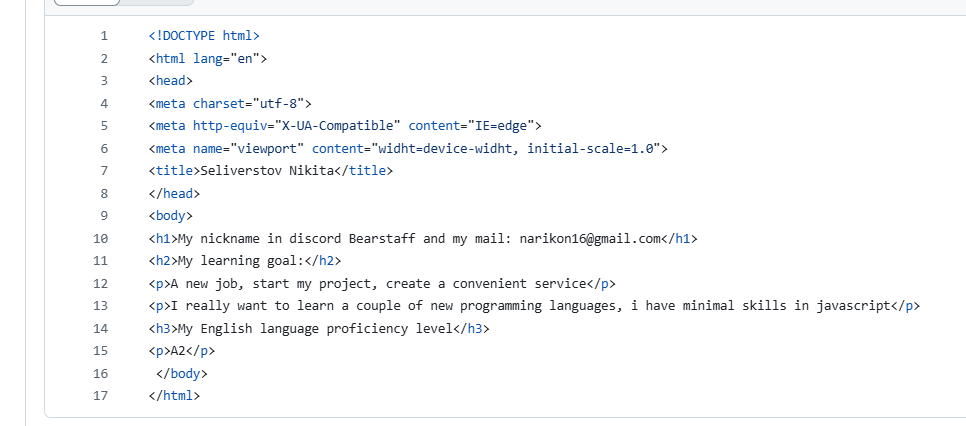This screenshot has width=966, height=426.
Task: Click the html lang="en" tag
Action: coord(208,59)
